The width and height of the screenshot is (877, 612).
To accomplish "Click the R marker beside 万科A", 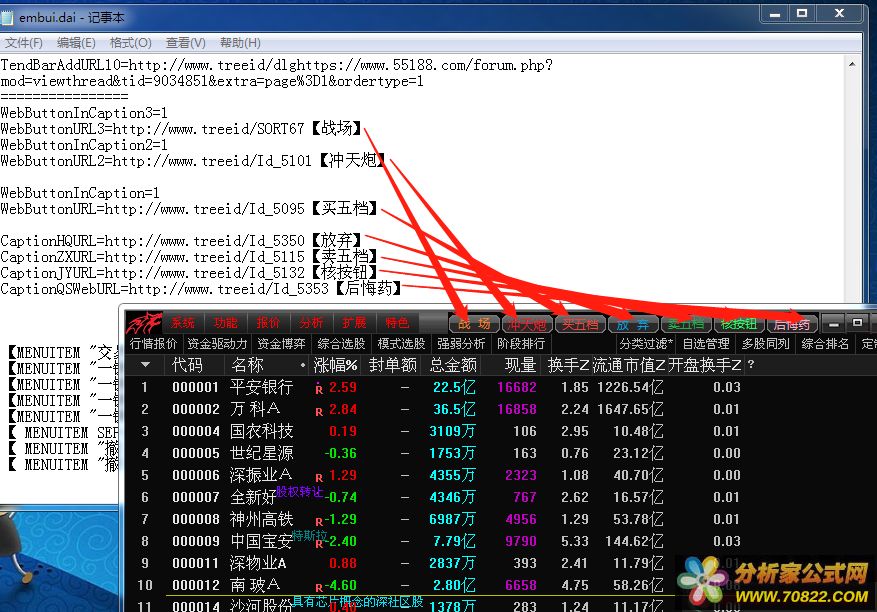I will coord(319,412).
